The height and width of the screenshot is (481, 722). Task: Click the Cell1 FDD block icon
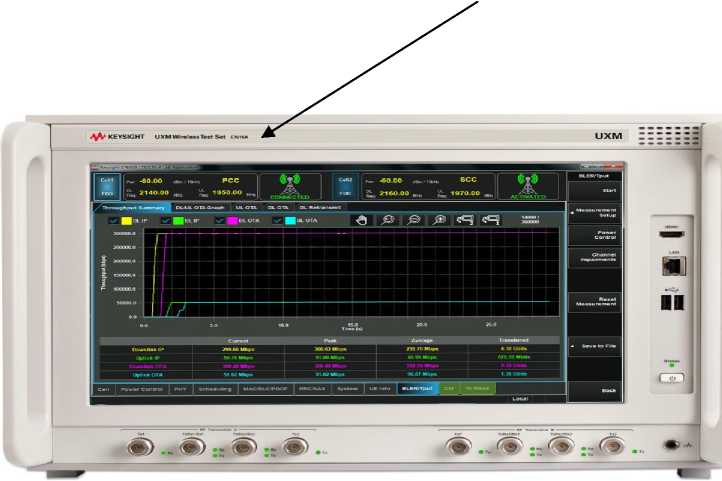[106, 186]
